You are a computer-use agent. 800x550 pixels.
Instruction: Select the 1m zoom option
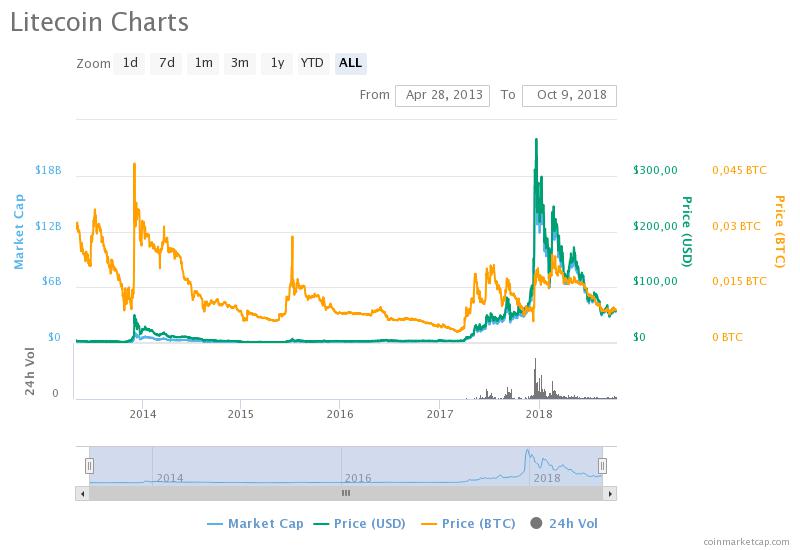[x=203, y=63]
